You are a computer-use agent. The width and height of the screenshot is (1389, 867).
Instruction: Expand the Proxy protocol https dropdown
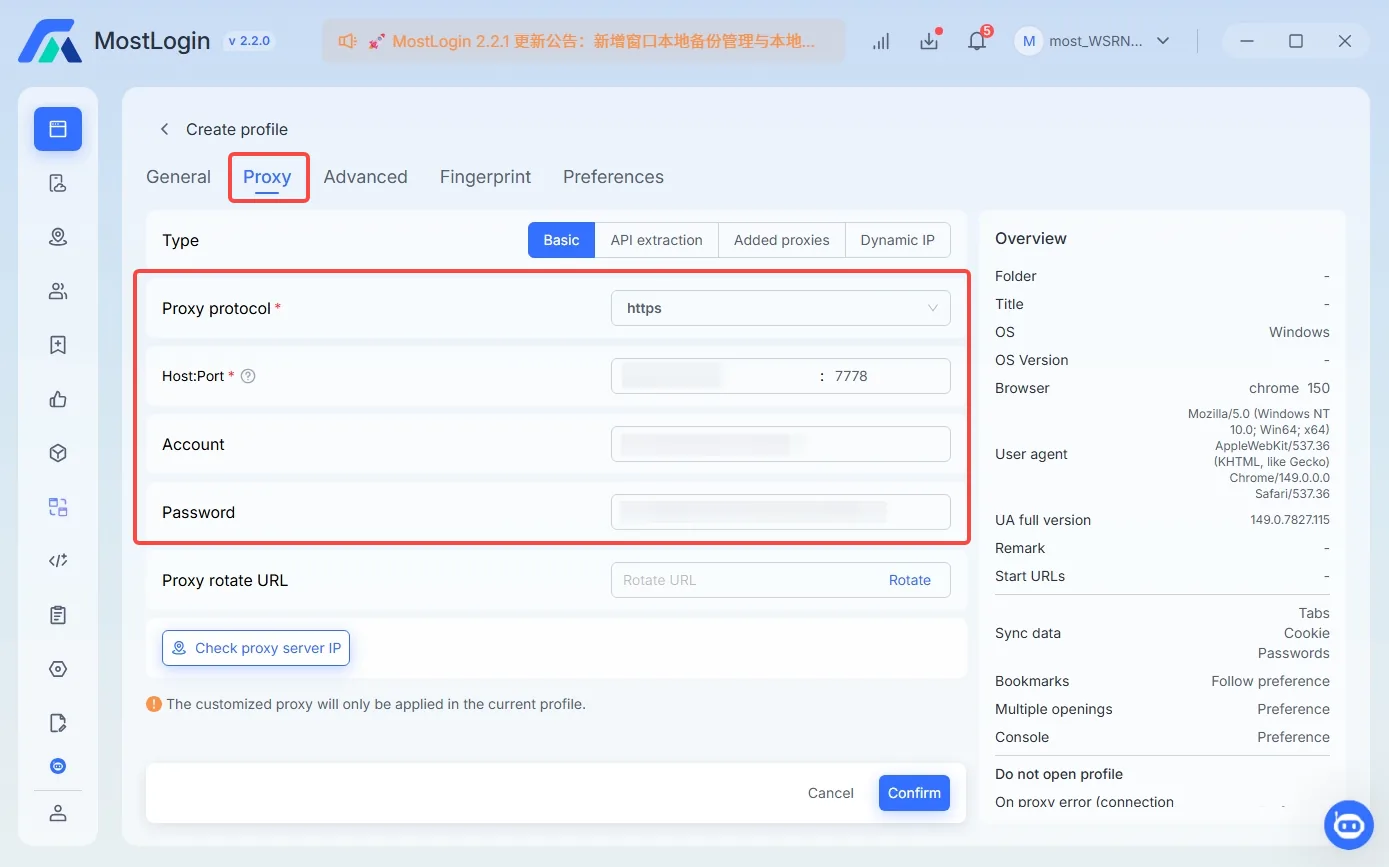781,308
